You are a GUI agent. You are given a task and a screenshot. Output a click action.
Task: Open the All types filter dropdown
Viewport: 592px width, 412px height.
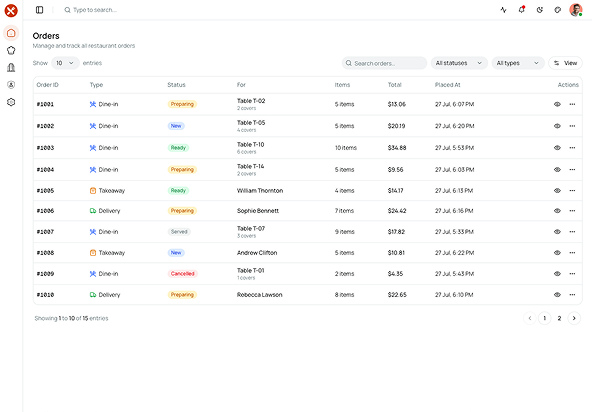tap(518, 63)
